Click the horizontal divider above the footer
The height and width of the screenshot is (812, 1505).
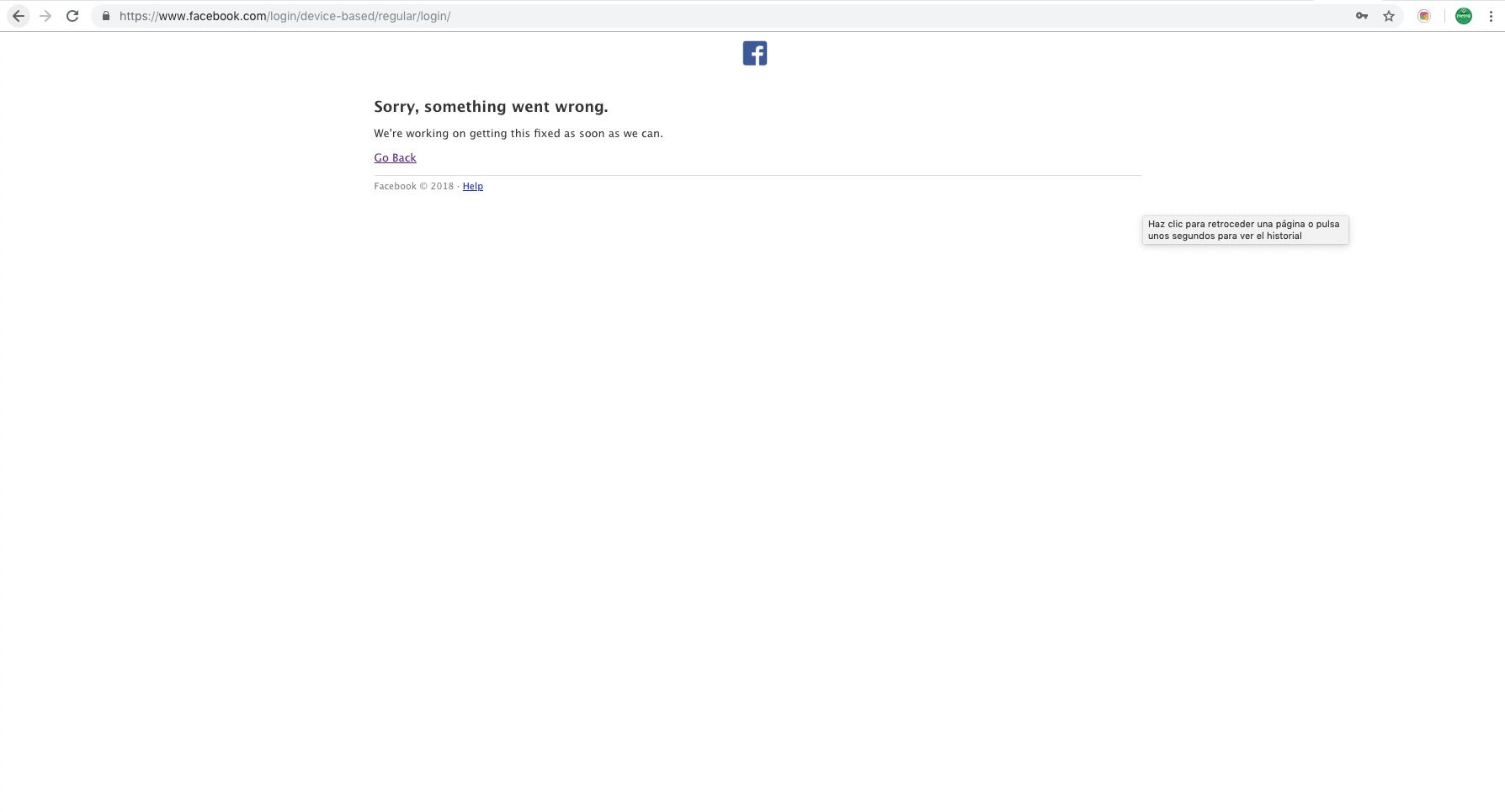[x=758, y=175]
